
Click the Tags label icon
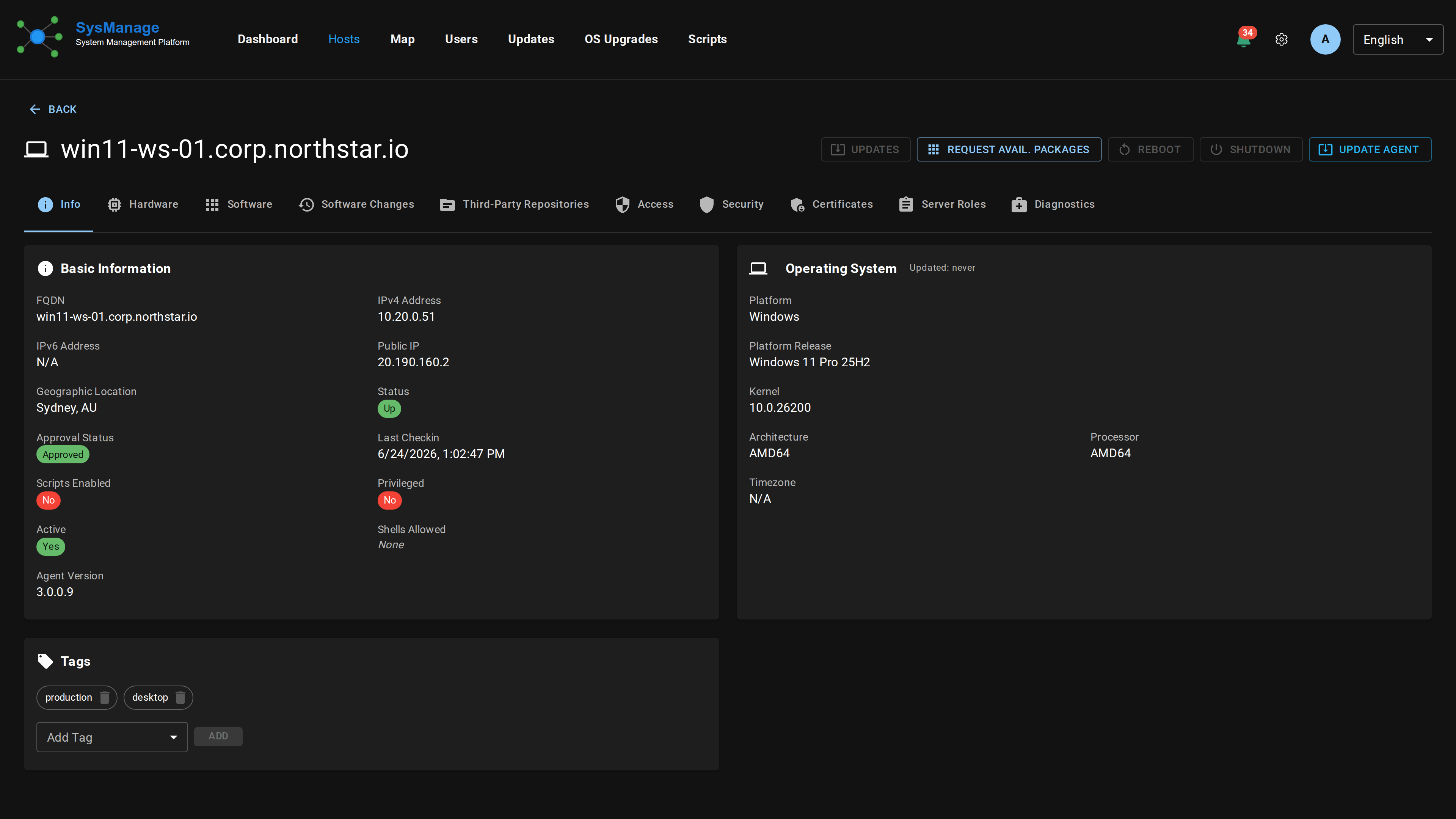(x=45, y=661)
